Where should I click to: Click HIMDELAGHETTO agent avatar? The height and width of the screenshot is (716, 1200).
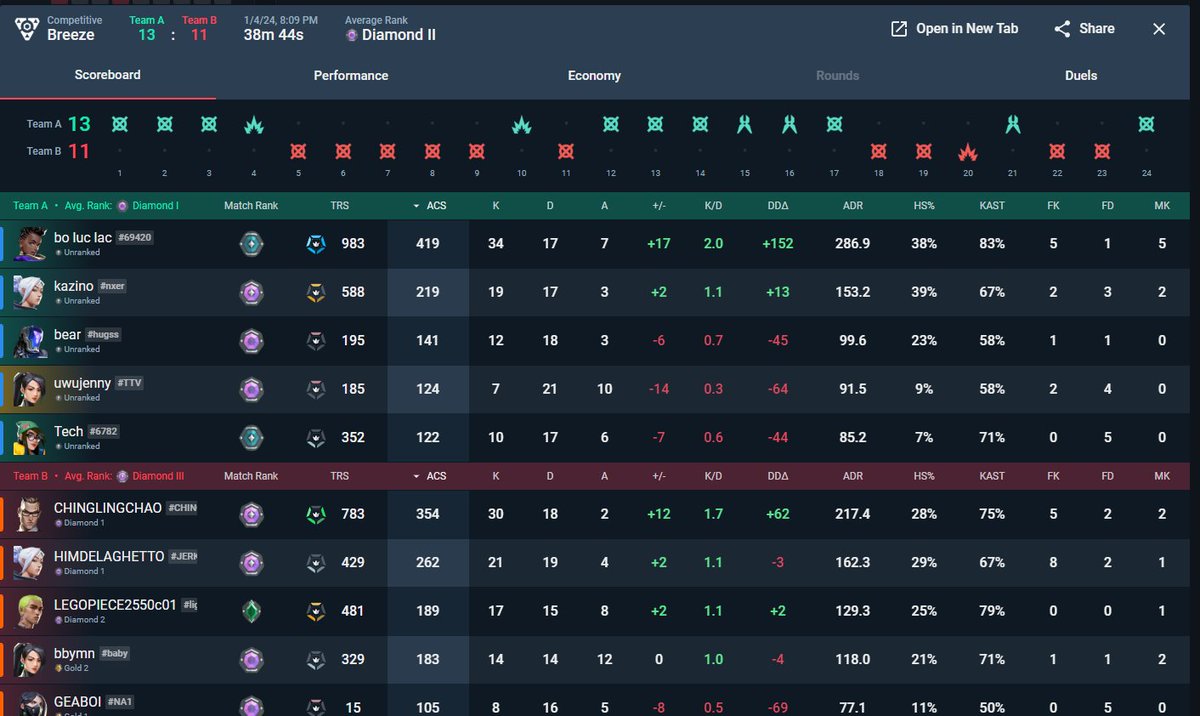click(x=28, y=562)
